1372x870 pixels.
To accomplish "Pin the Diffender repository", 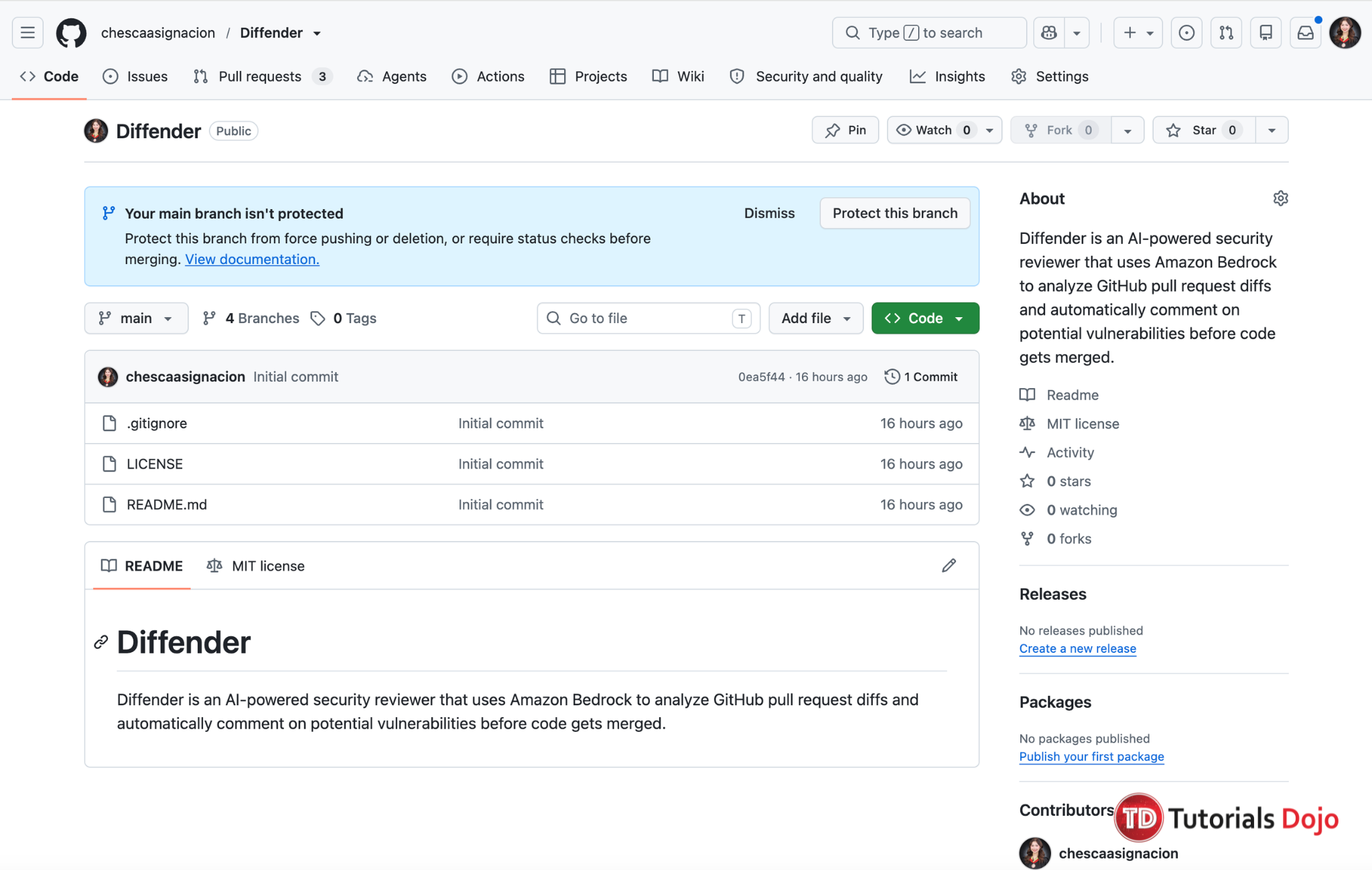I will 845,130.
